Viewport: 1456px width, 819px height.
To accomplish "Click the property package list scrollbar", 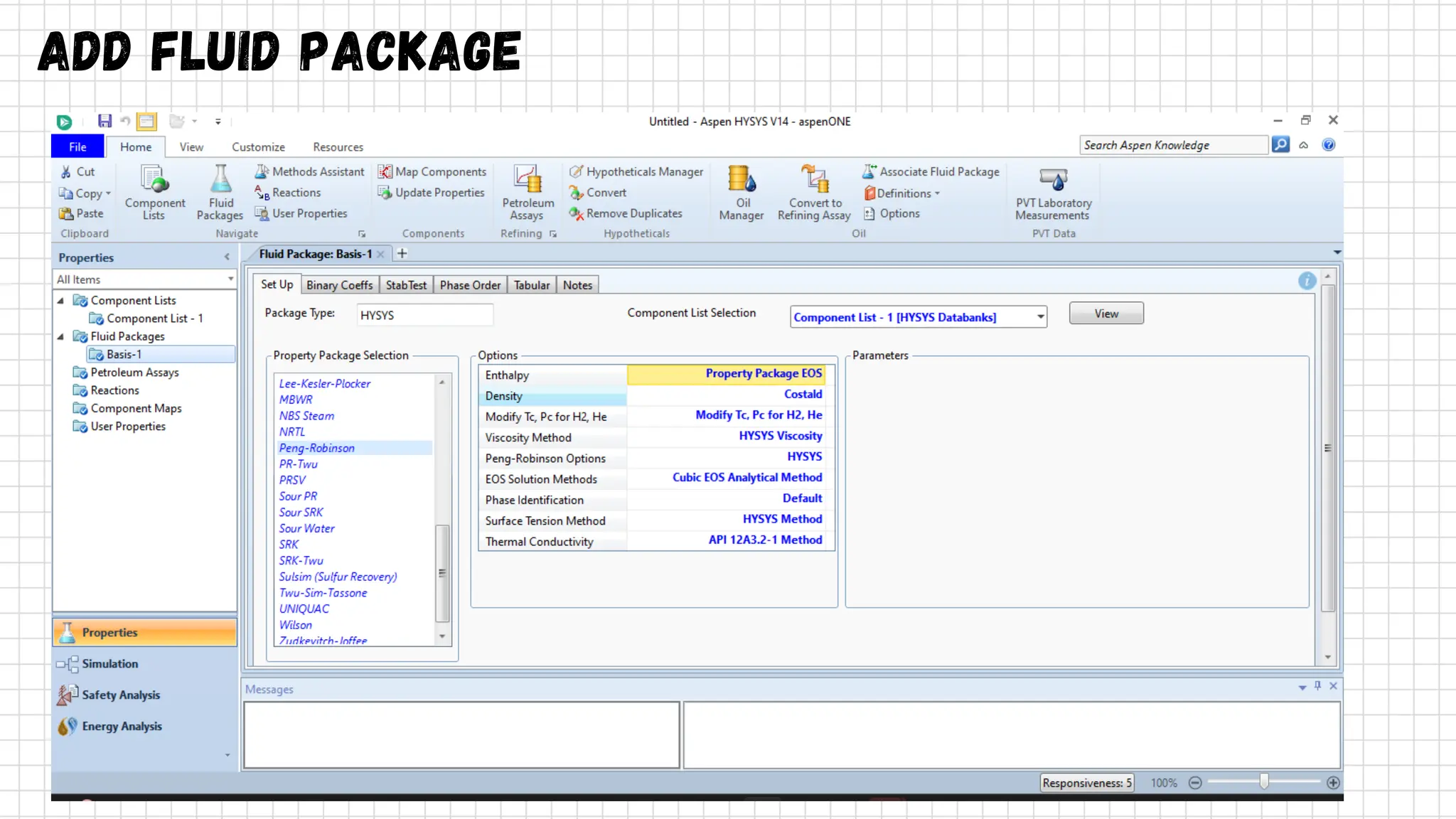I will [x=442, y=573].
